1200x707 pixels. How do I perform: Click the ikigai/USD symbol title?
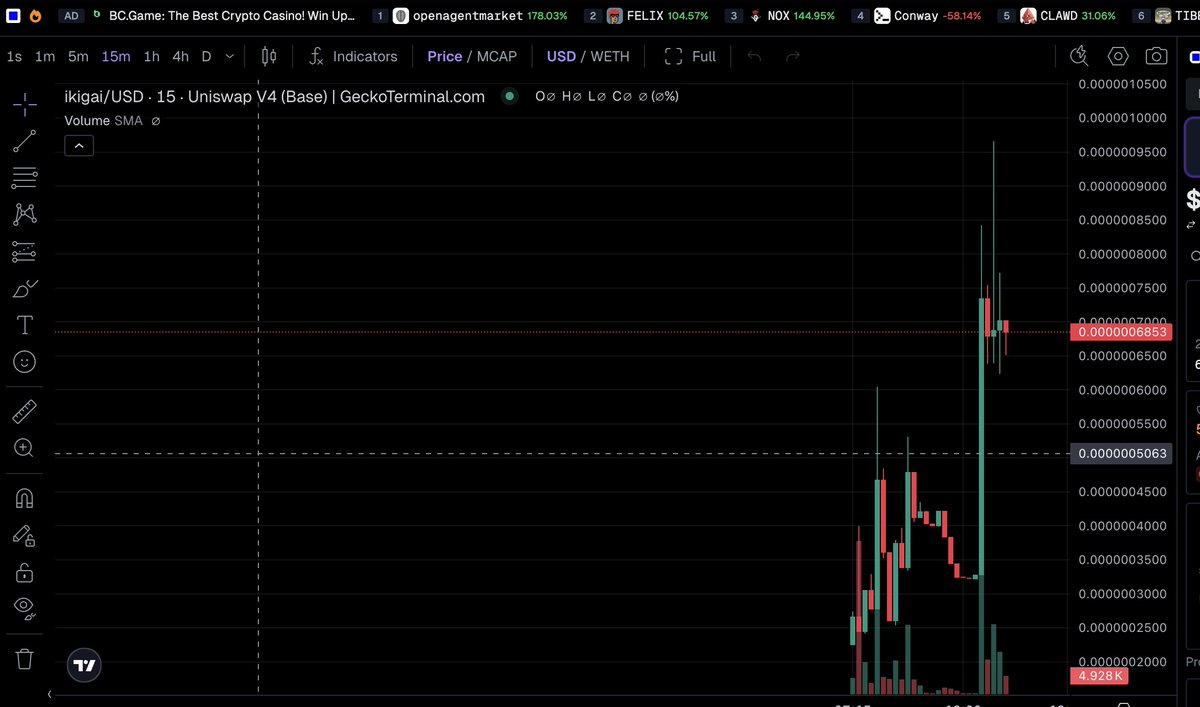coord(274,97)
